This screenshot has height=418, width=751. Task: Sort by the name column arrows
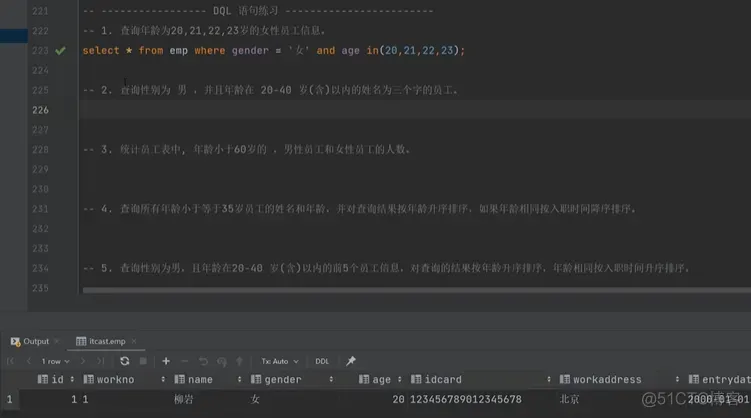pos(239,379)
